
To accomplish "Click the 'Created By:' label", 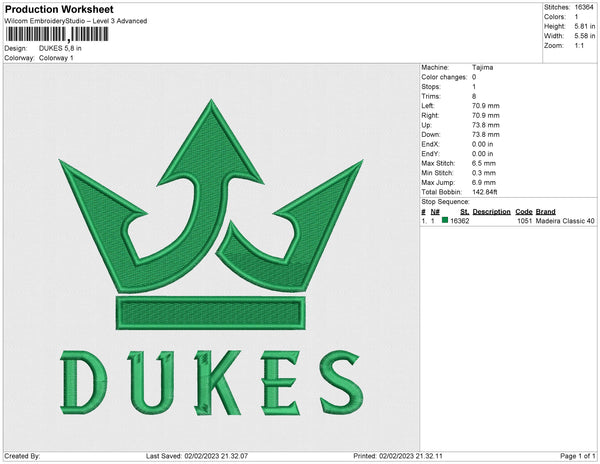I will click(x=22, y=456).
